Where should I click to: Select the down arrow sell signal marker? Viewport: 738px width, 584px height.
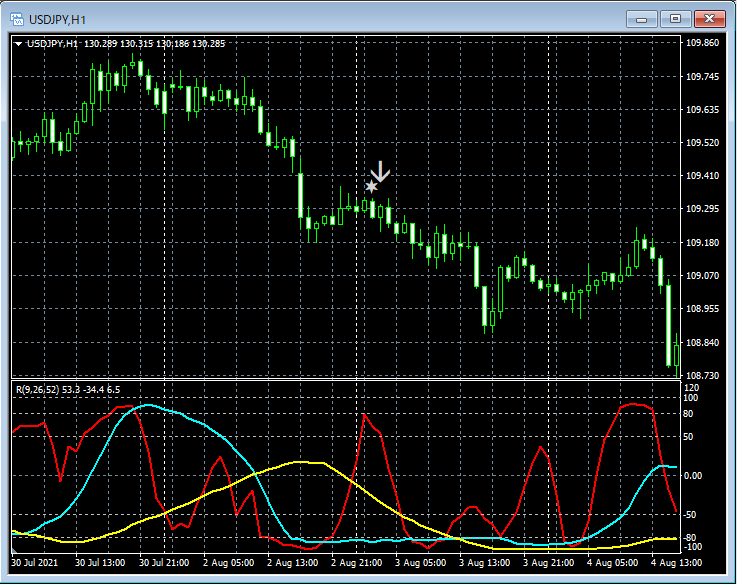pyautogui.click(x=380, y=171)
